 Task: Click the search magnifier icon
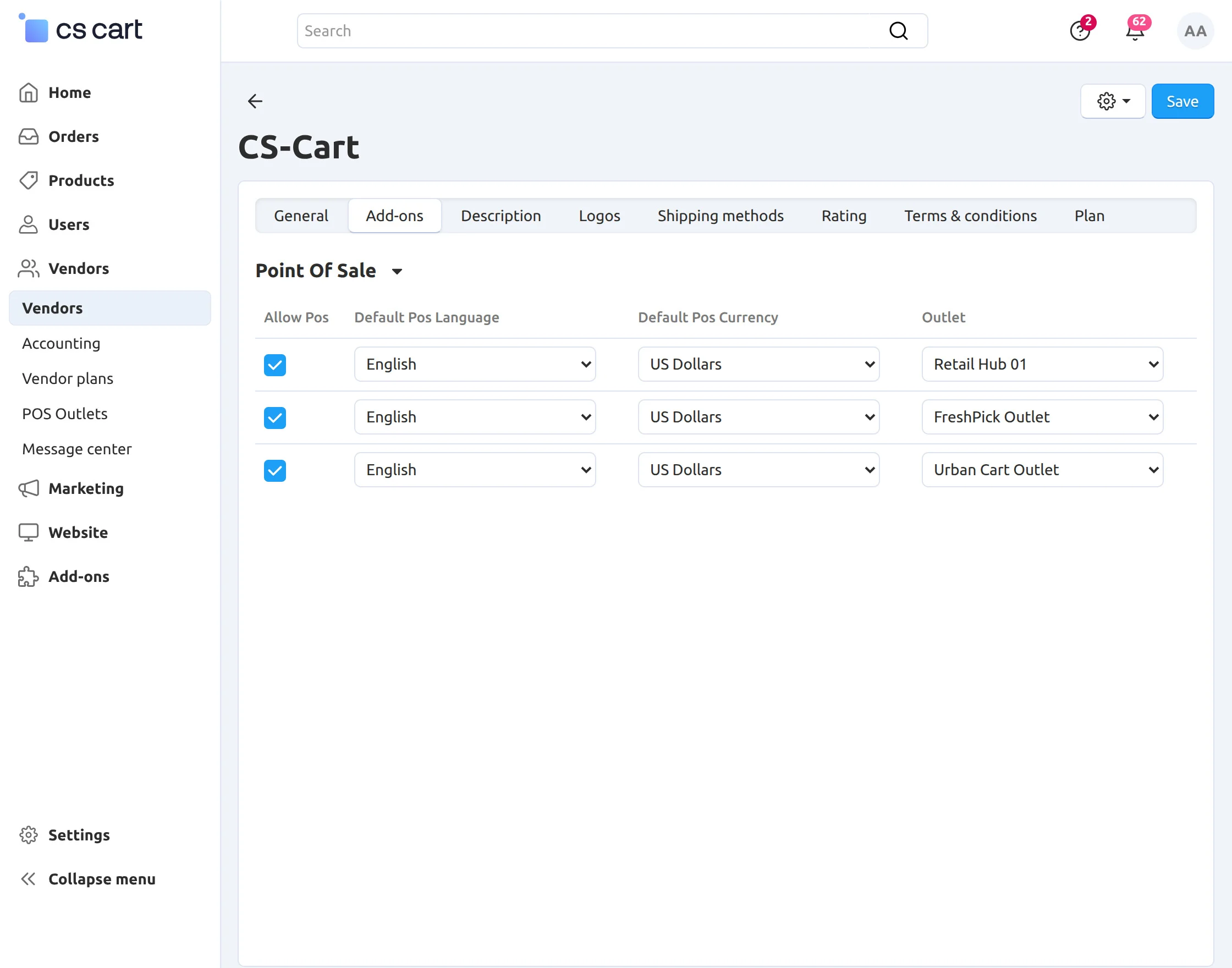coord(898,31)
